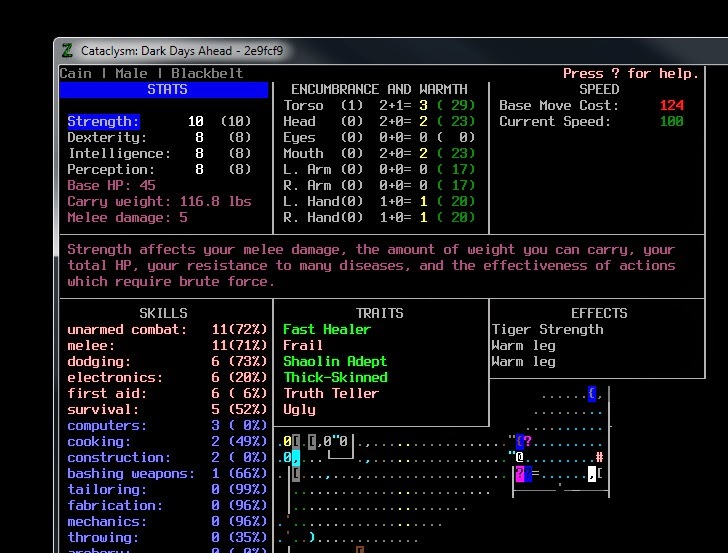The height and width of the screenshot is (553, 728).
Task: Select the tailoring skill row
Action: (167, 489)
